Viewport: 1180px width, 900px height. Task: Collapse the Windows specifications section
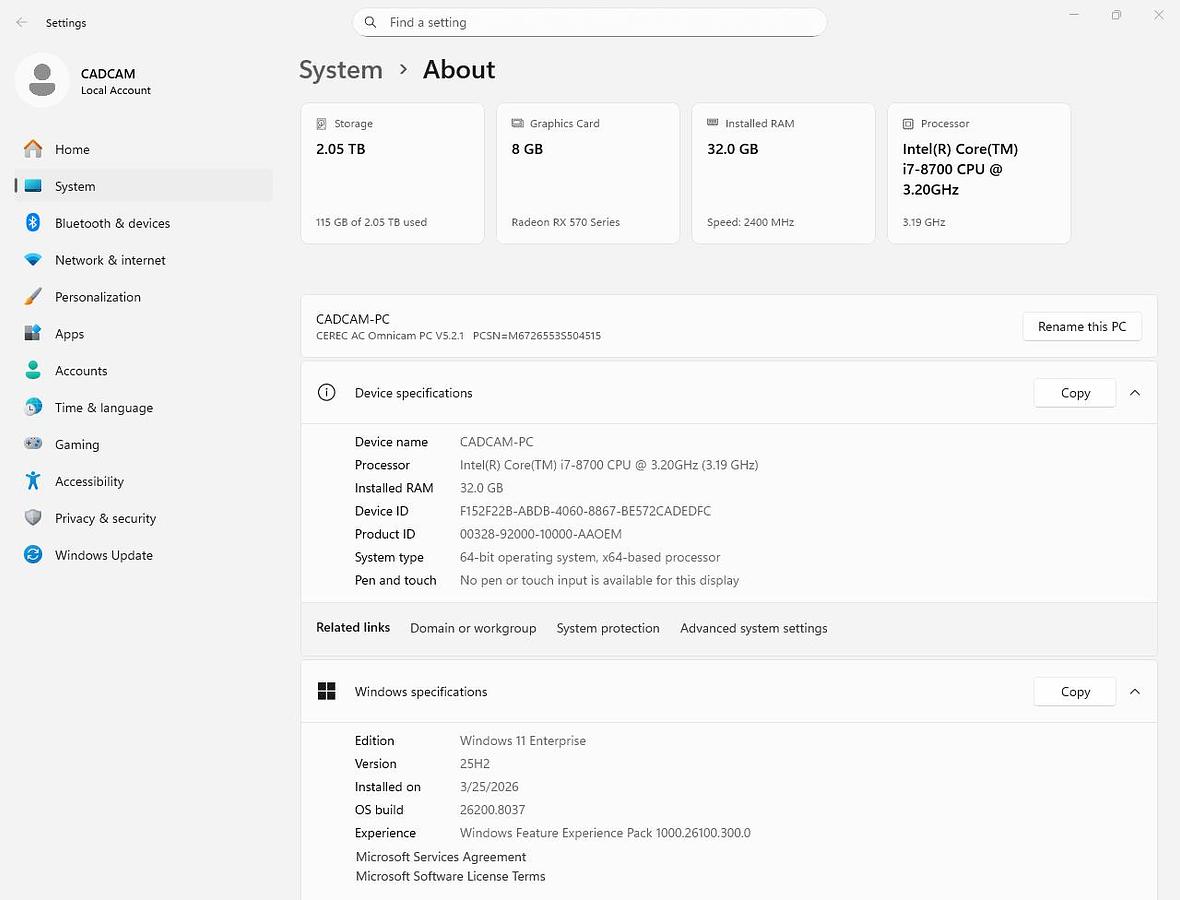(1135, 692)
